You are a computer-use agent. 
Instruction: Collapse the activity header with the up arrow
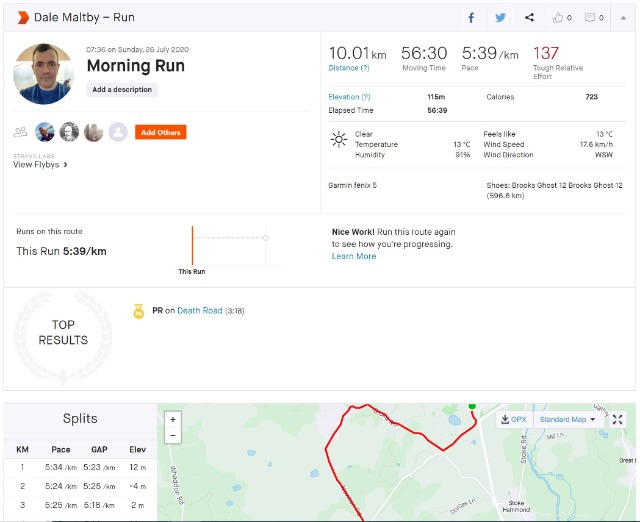pos(625,17)
